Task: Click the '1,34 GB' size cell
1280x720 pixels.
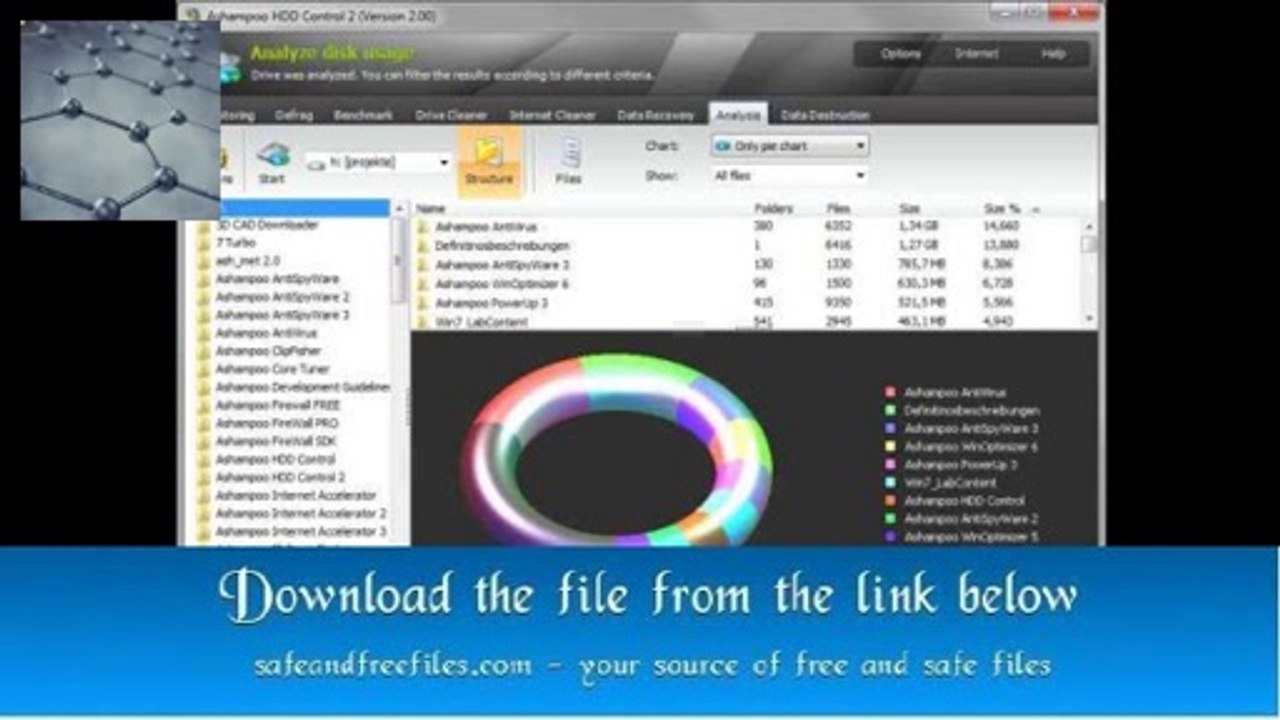Action: click(x=918, y=227)
